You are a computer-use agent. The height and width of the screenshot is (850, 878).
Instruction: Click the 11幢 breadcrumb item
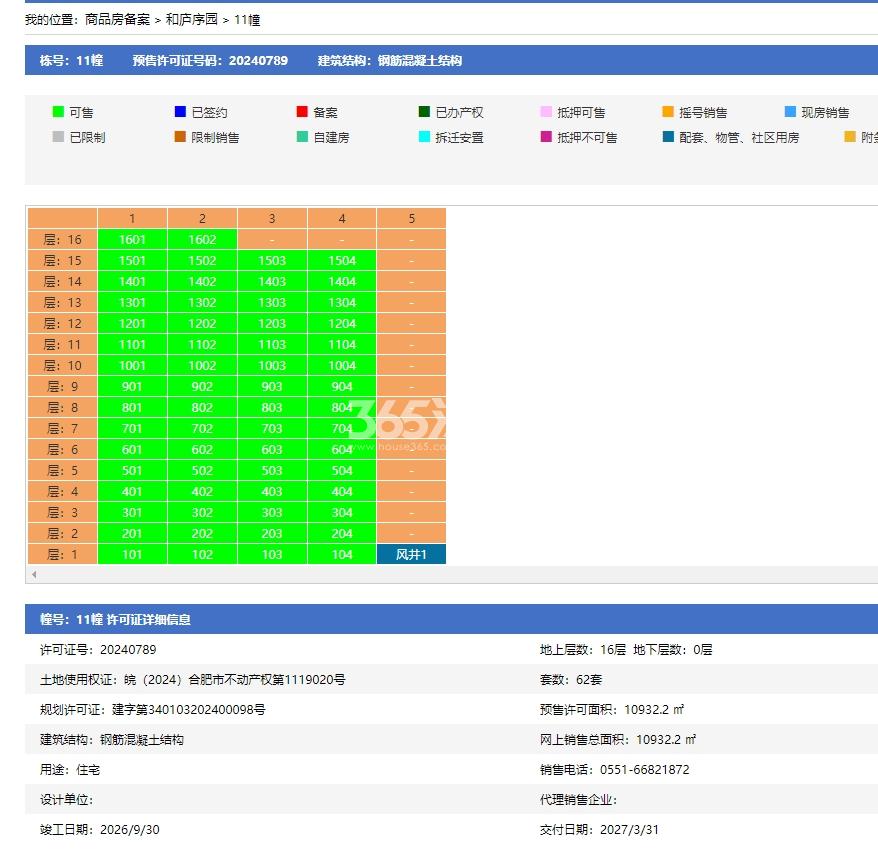(247, 20)
